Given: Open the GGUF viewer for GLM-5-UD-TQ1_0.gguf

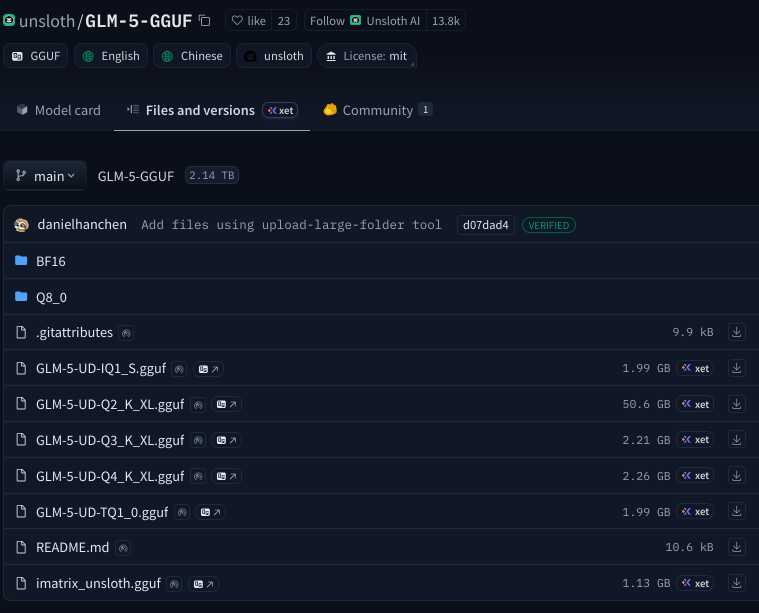Looking at the screenshot, I should (211, 512).
